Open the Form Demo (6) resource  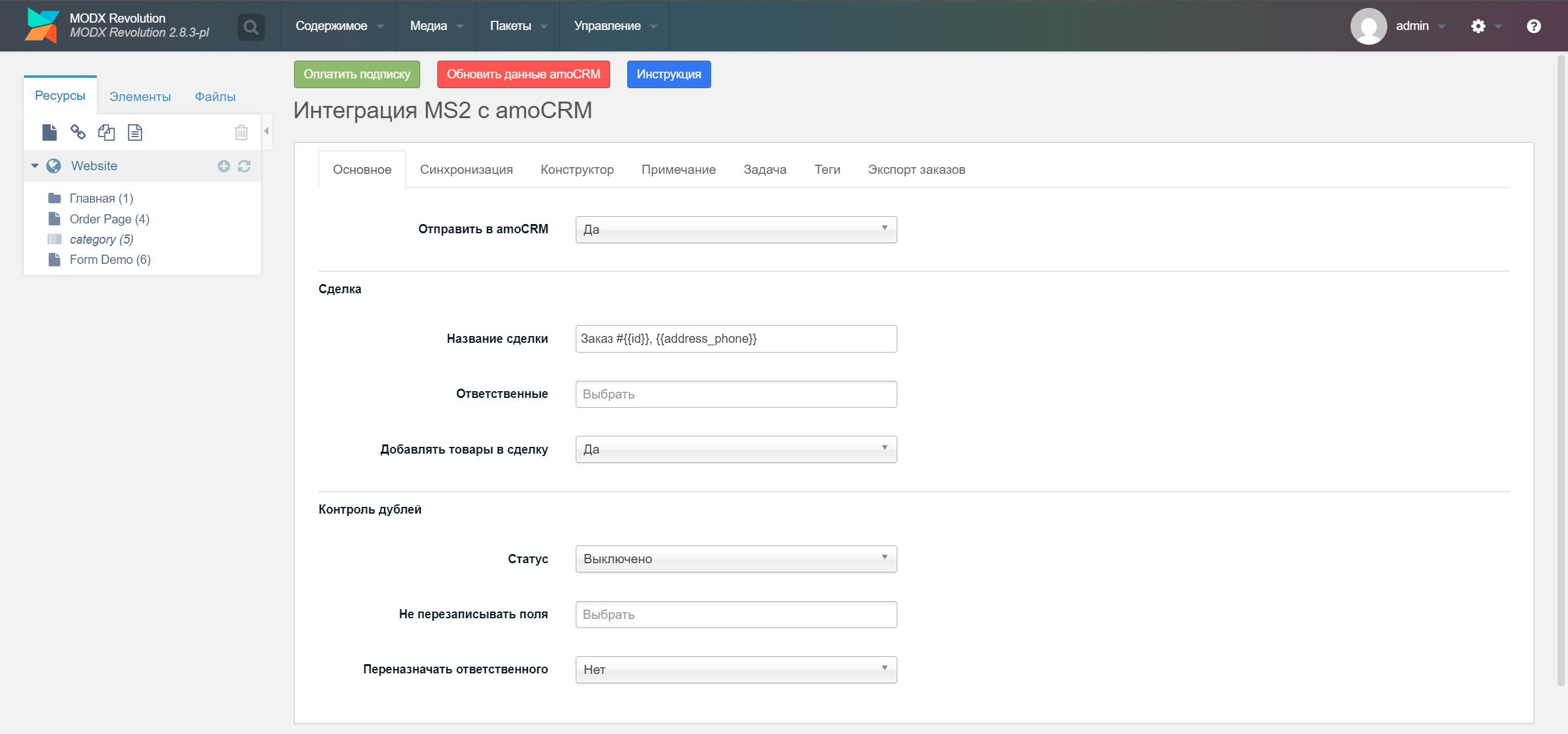coord(110,260)
